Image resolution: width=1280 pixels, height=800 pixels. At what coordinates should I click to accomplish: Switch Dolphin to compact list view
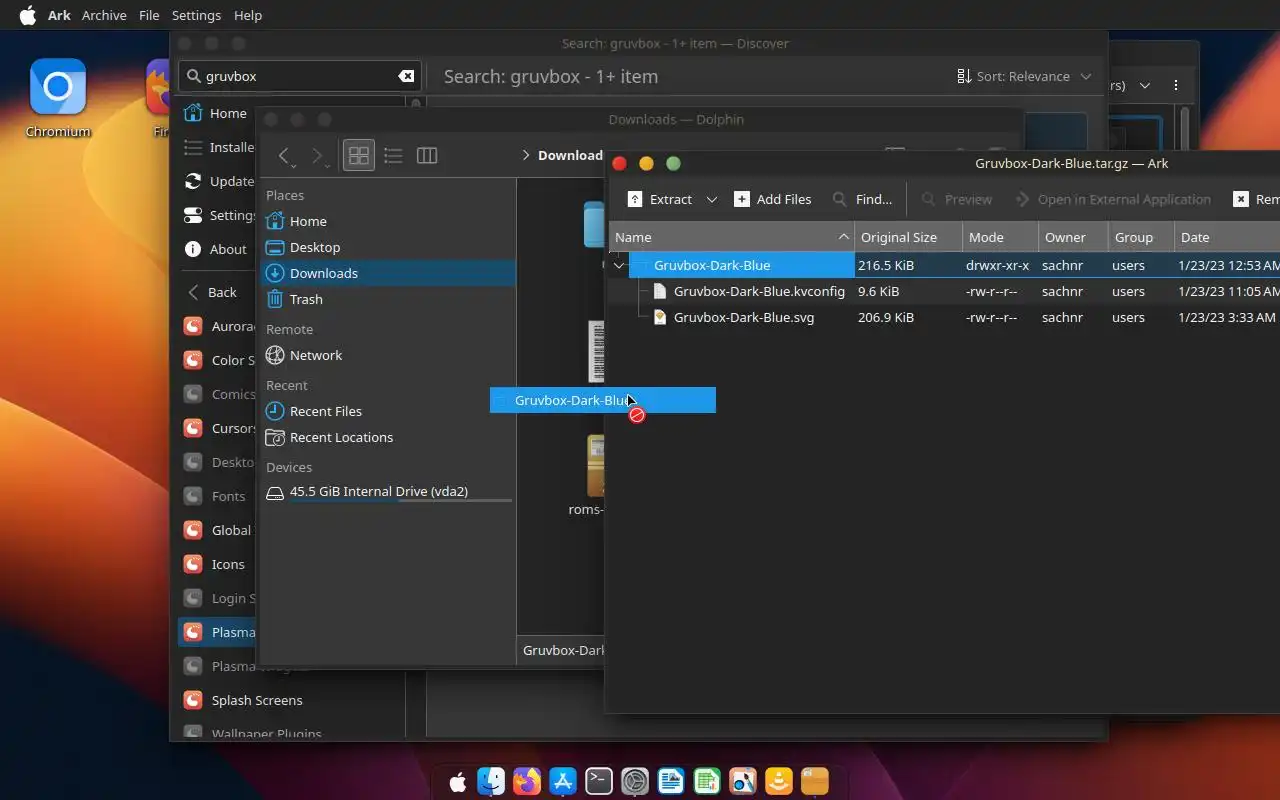(393, 155)
